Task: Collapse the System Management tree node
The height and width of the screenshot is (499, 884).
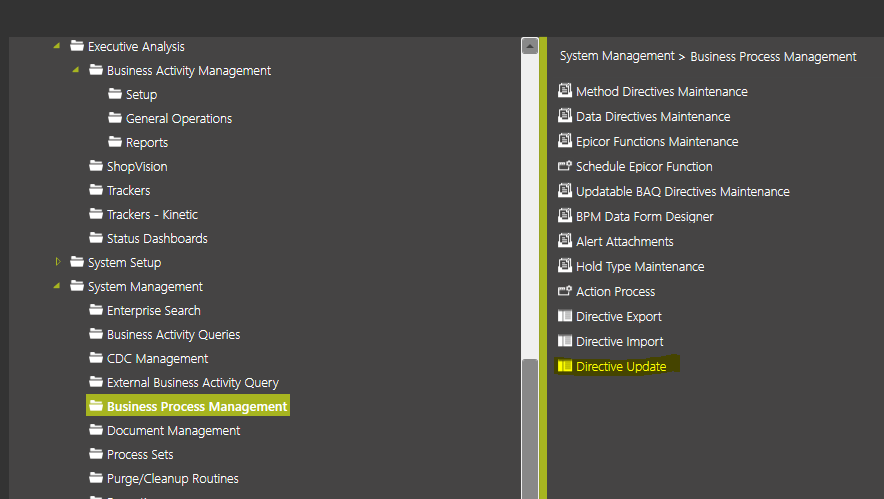Action: 56,286
